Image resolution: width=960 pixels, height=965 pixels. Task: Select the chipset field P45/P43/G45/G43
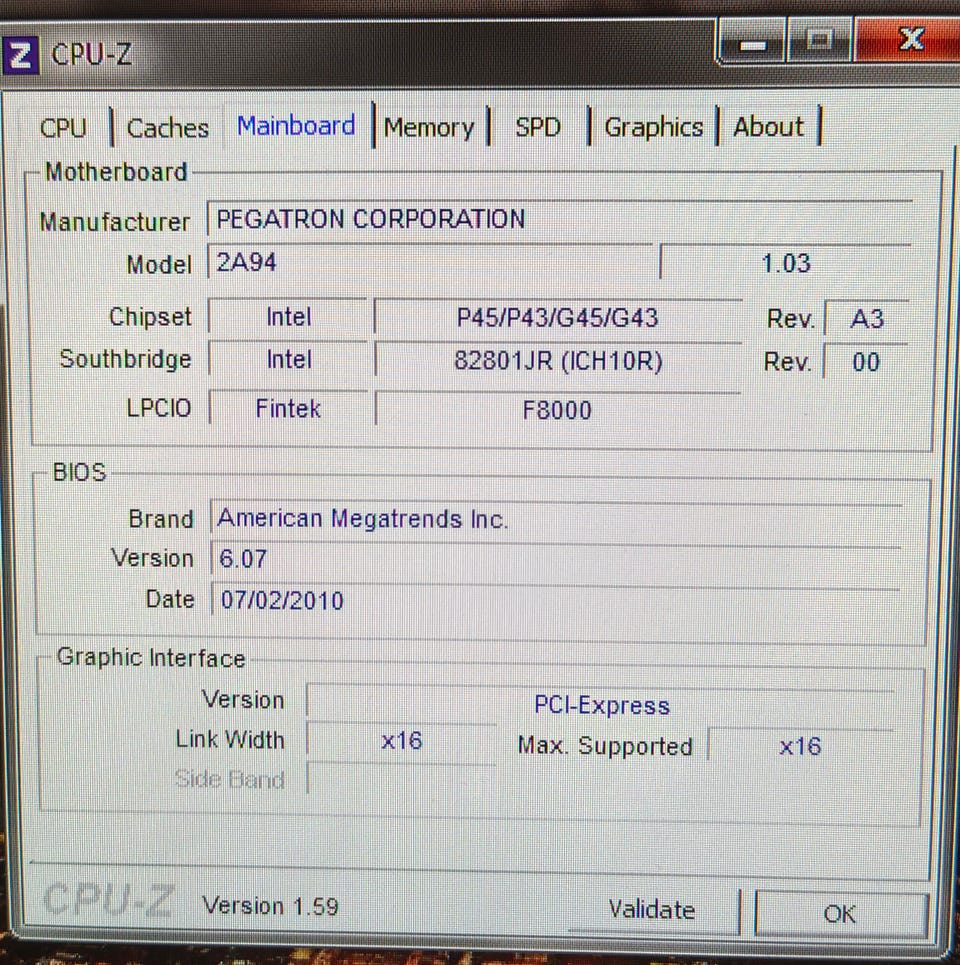pos(558,318)
